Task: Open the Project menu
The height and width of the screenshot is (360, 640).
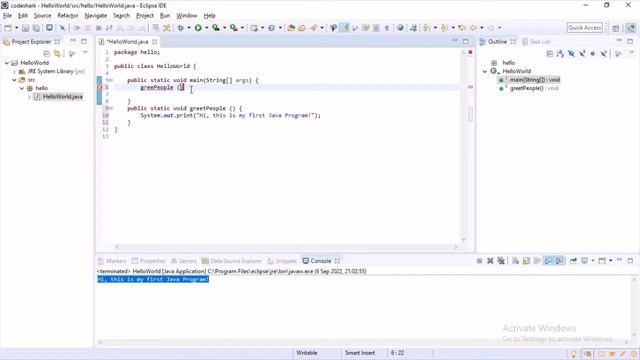Action: click(x=144, y=16)
